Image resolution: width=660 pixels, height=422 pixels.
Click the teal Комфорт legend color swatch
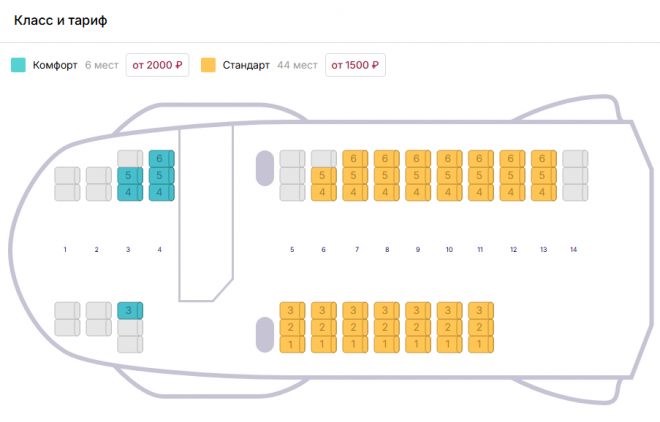[19, 66]
